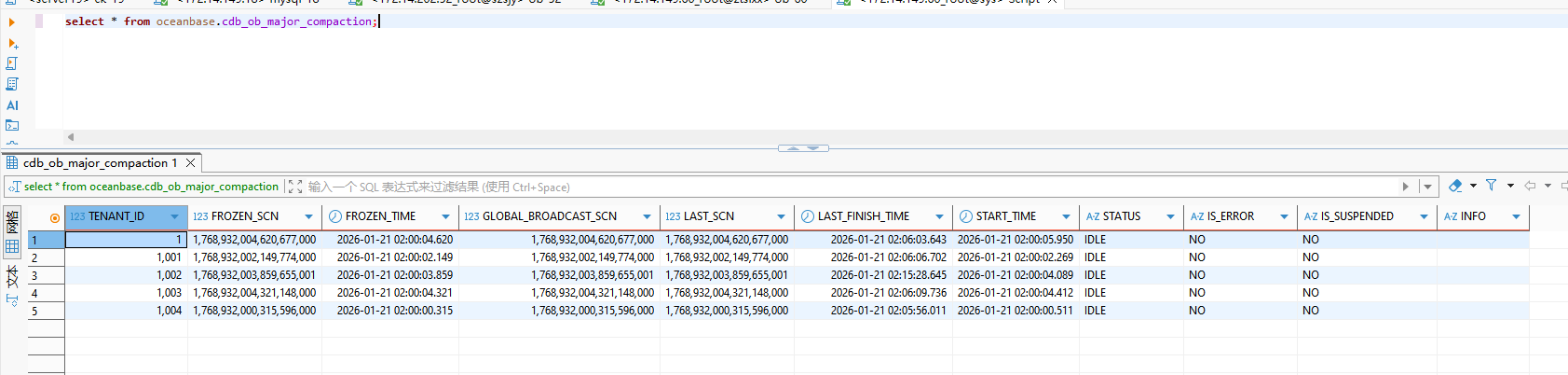Image resolution: width=1568 pixels, height=375 pixels.
Task: Toggle the orange record-mode circle icon
Action: point(55,217)
